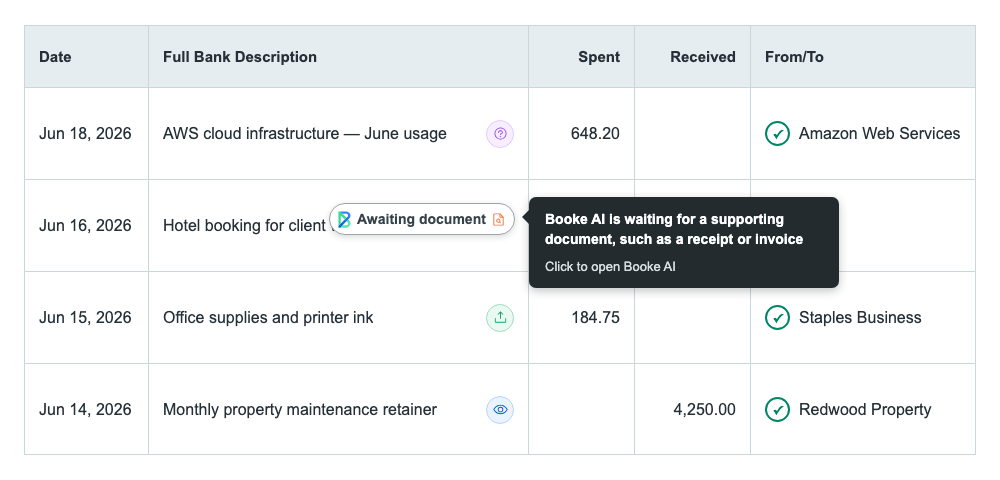Open the Awaiting document Booke AI badge

[x=422, y=219]
